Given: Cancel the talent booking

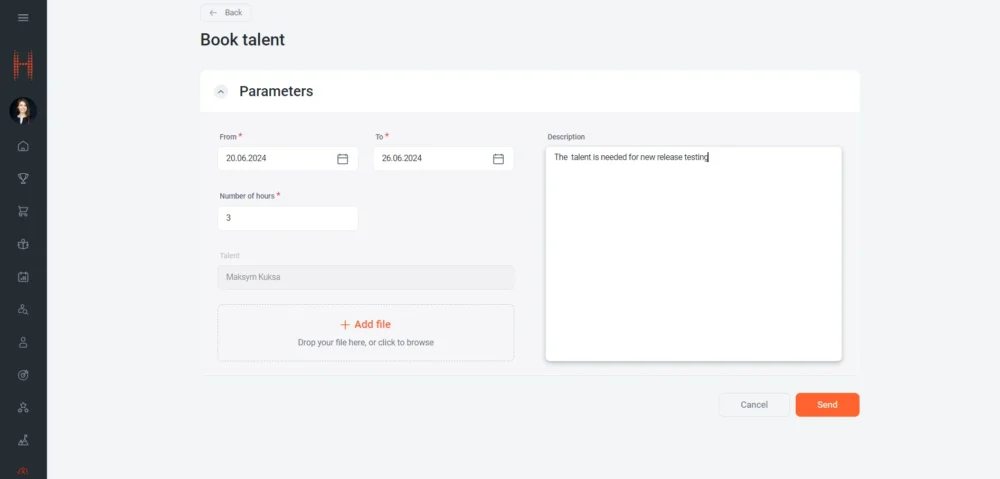Looking at the screenshot, I should tap(754, 405).
